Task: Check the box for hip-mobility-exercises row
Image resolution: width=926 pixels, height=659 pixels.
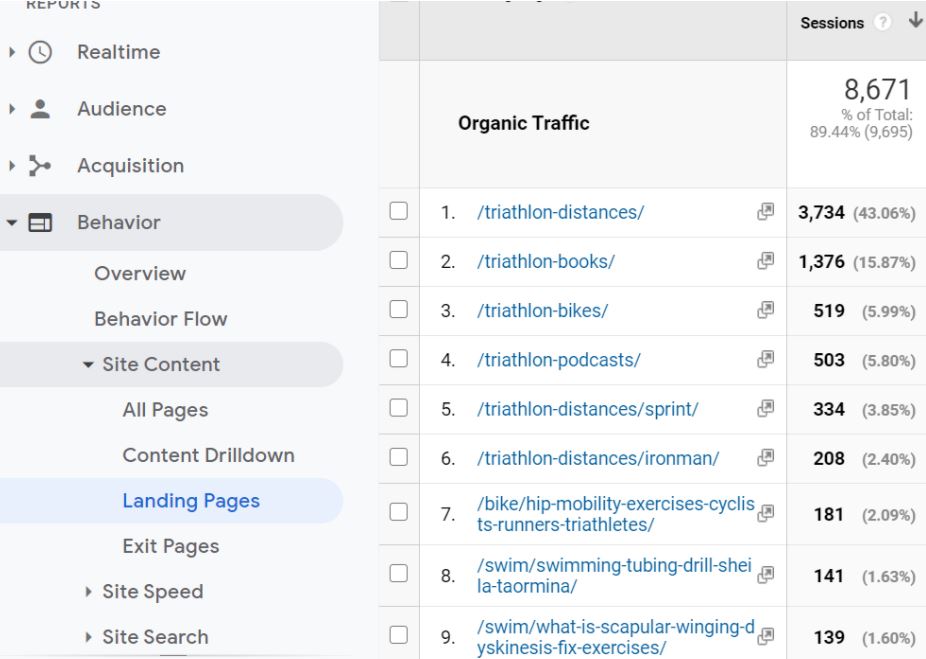Action: point(399,512)
